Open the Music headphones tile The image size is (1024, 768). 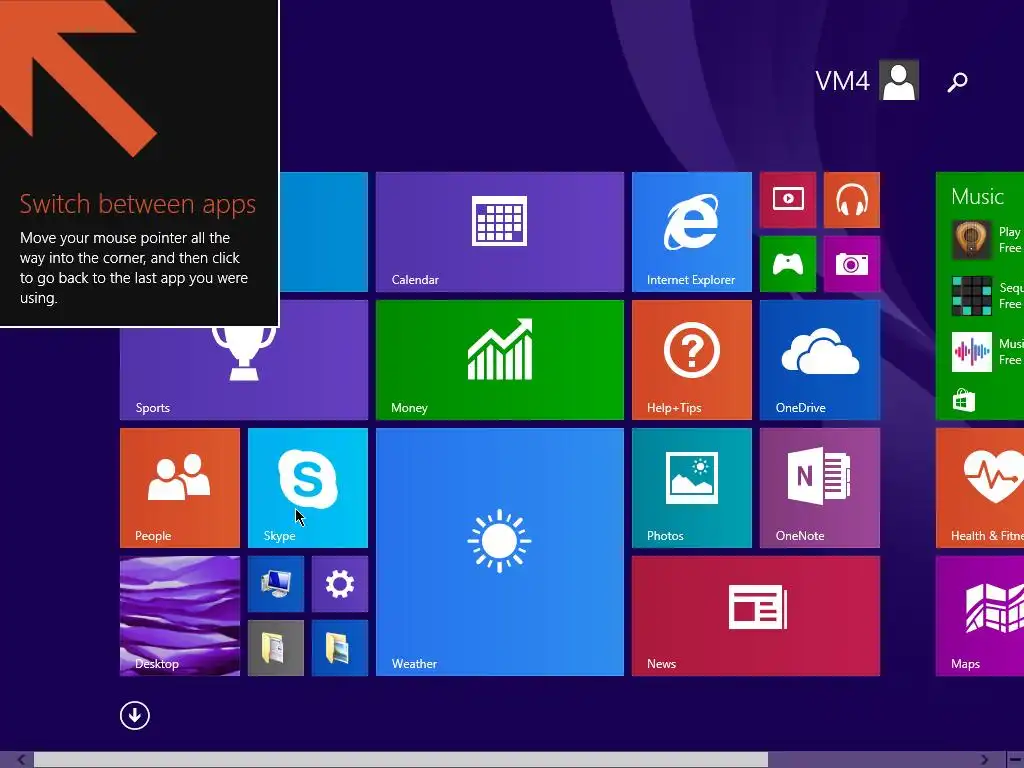[x=852, y=200]
